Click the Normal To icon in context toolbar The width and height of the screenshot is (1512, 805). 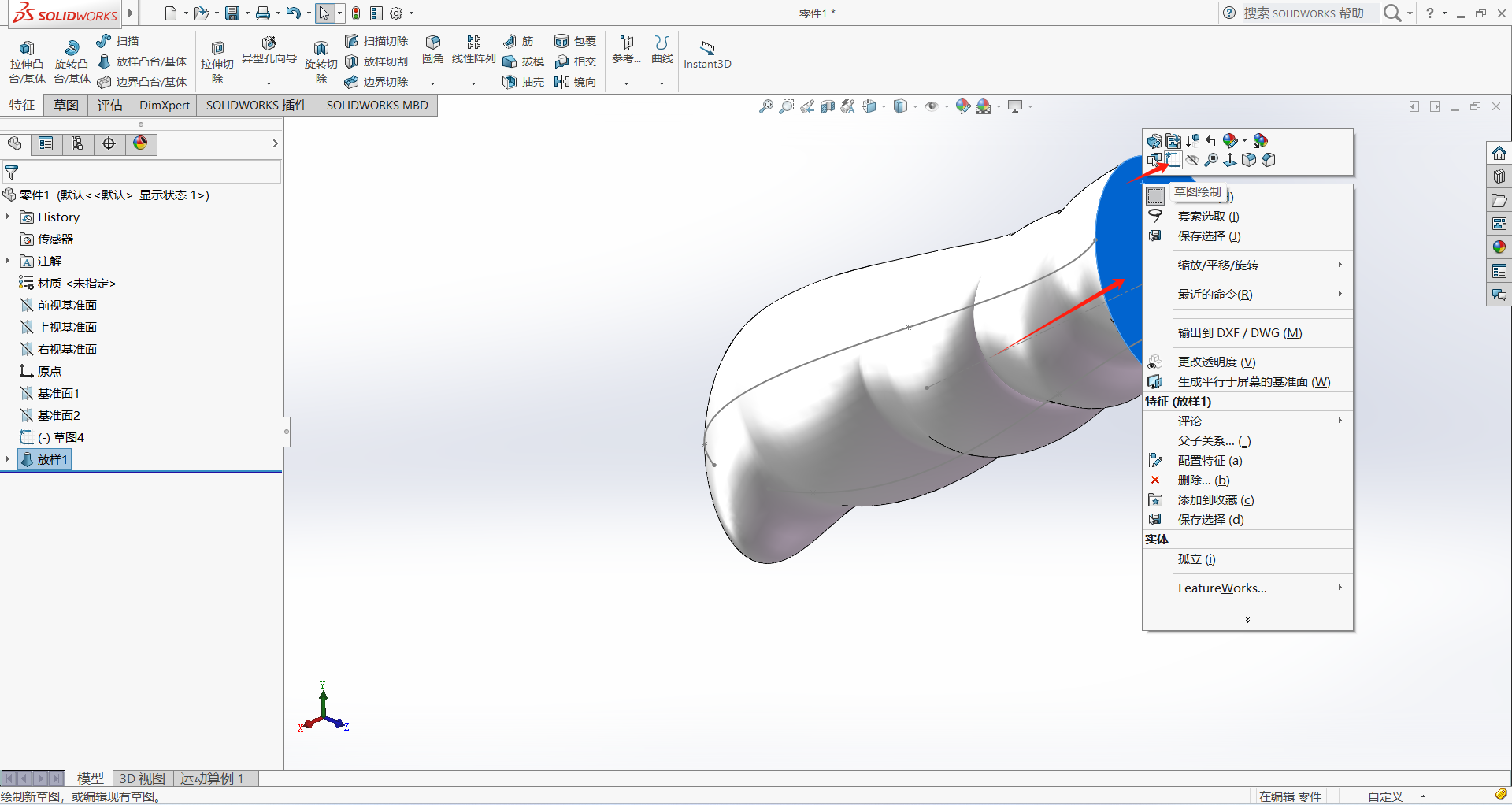click(1230, 160)
